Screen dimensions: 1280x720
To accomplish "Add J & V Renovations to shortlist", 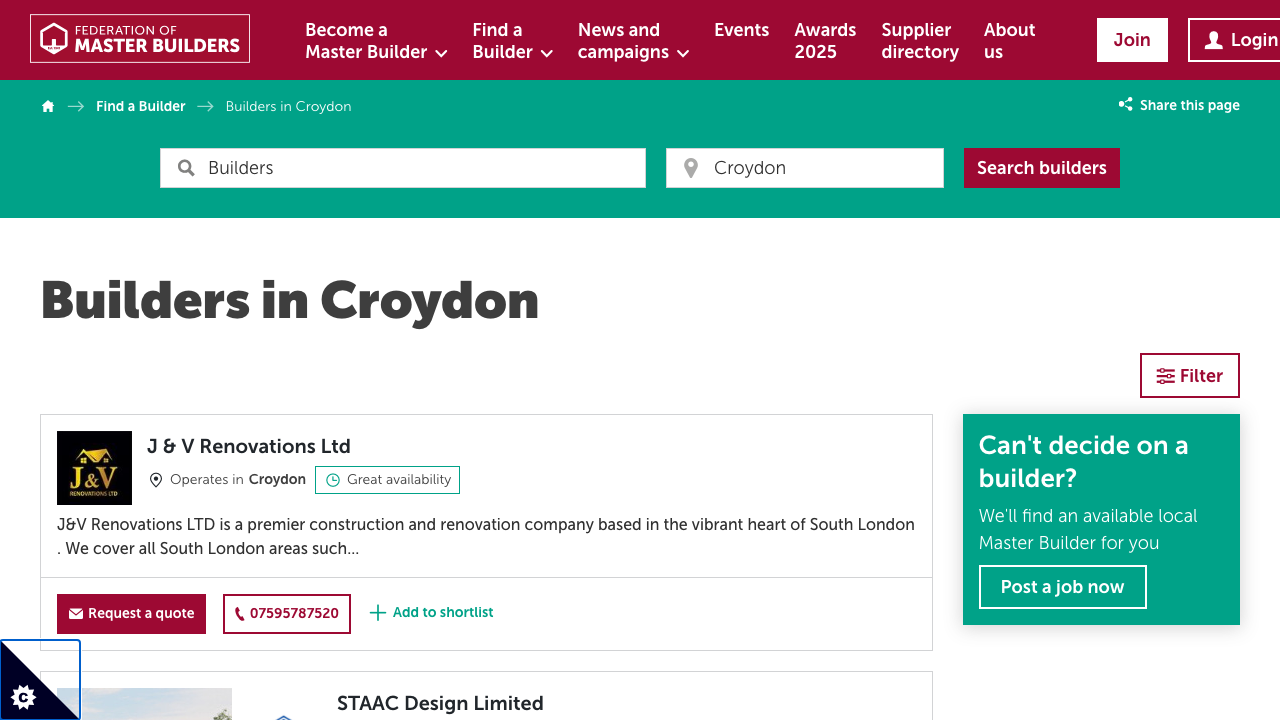I will click(x=430, y=612).
